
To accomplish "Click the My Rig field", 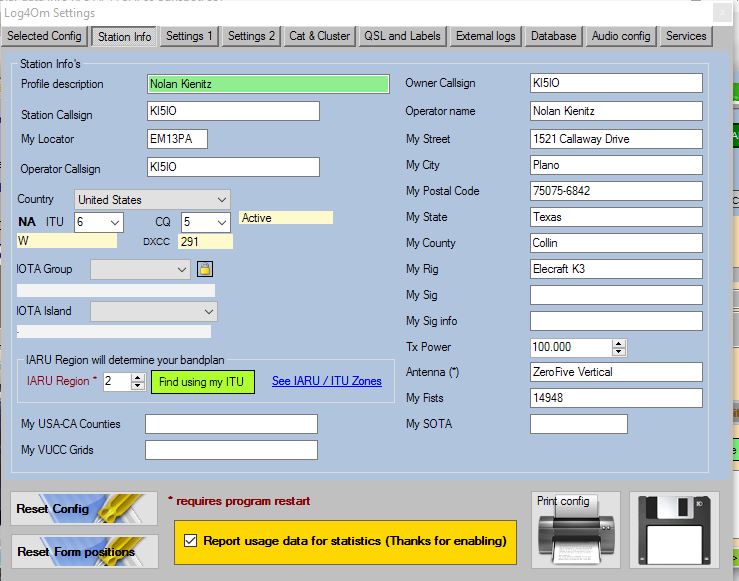I will [616, 269].
